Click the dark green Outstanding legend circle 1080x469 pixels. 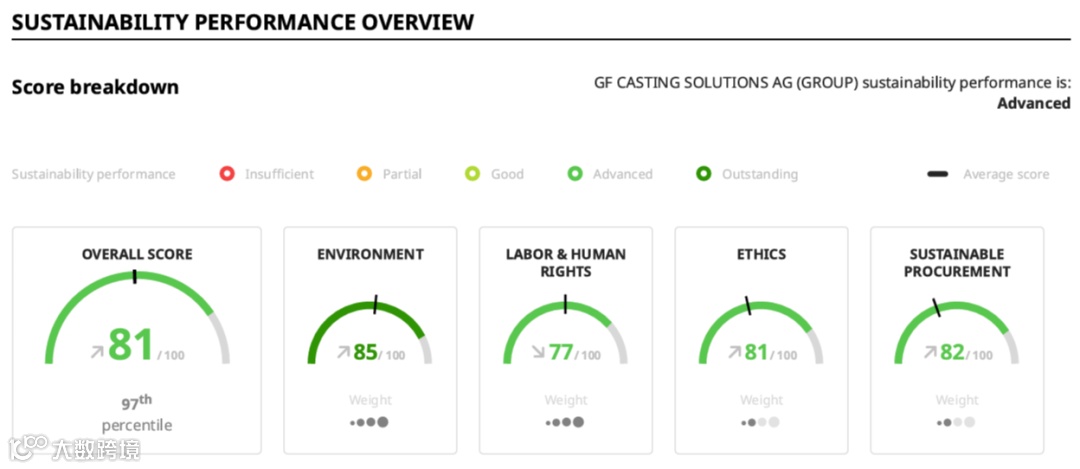[x=703, y=174]
